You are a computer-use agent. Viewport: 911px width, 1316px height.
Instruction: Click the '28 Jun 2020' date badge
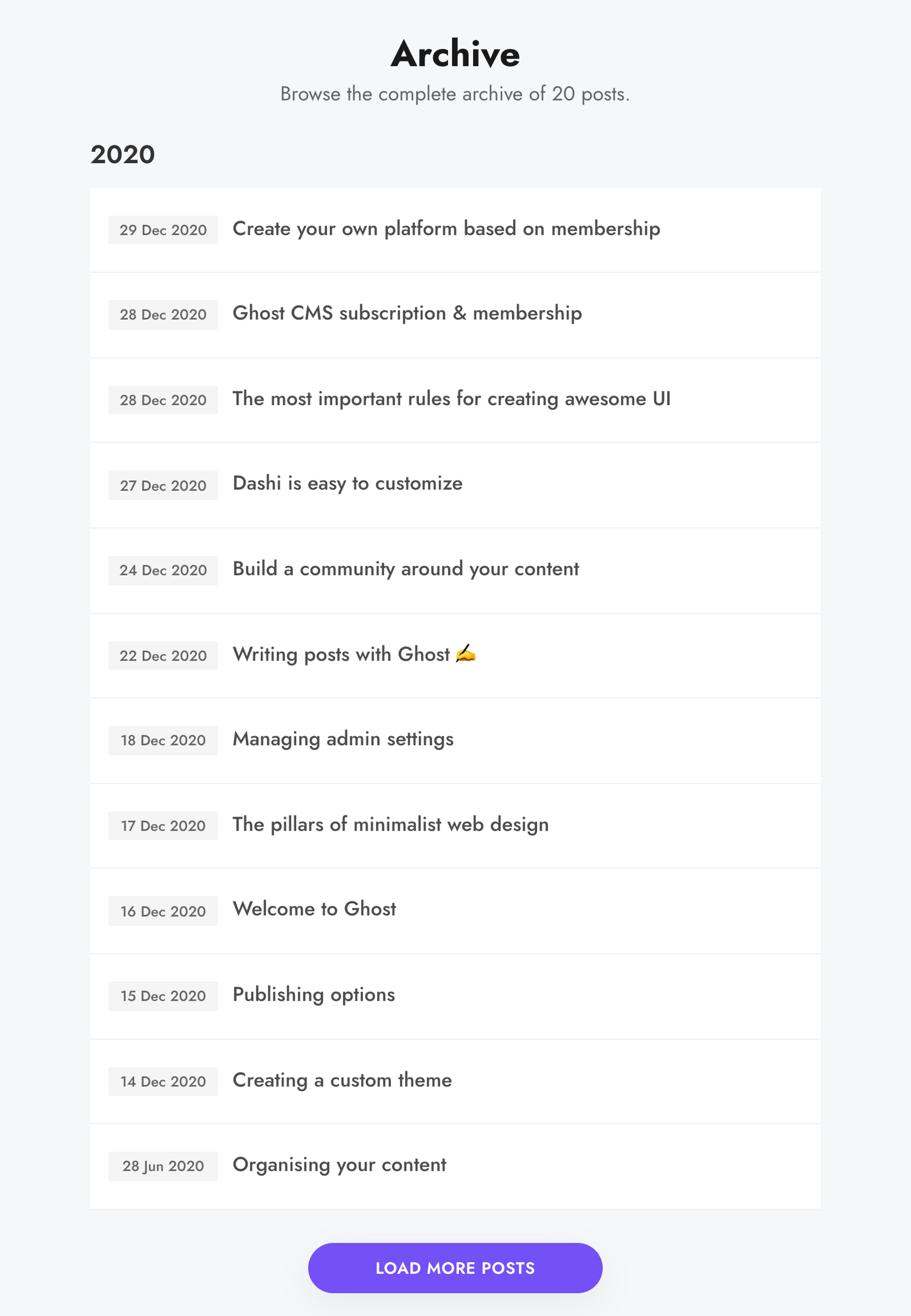tap(163, 1166)
